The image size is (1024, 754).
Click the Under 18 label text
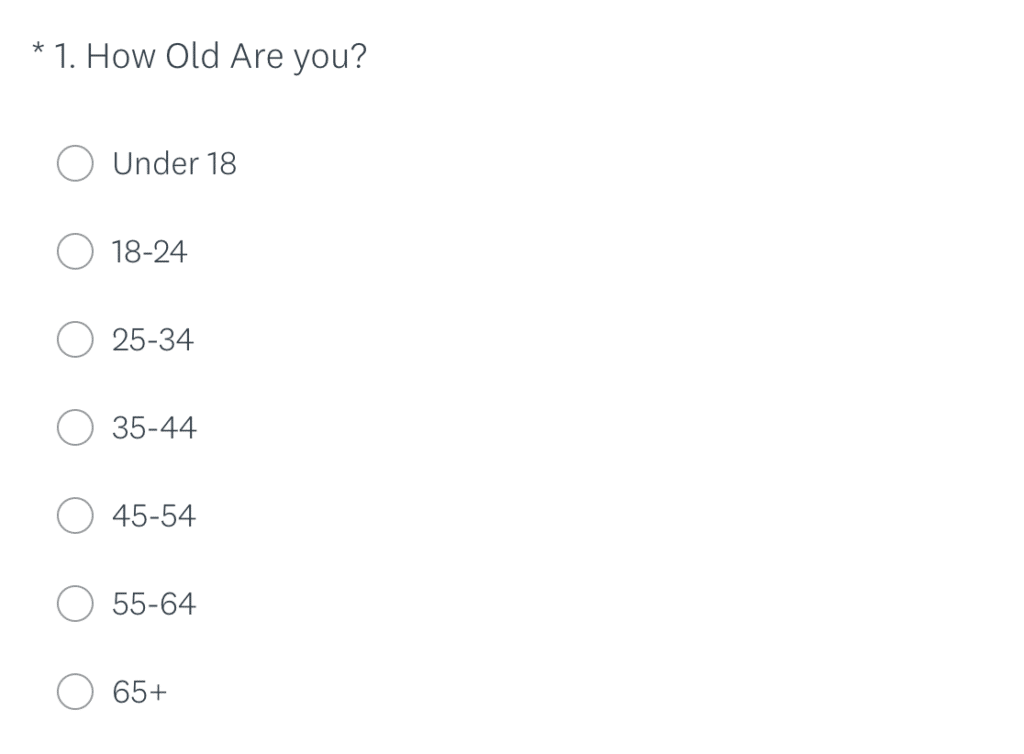click(x=175, y=163)
